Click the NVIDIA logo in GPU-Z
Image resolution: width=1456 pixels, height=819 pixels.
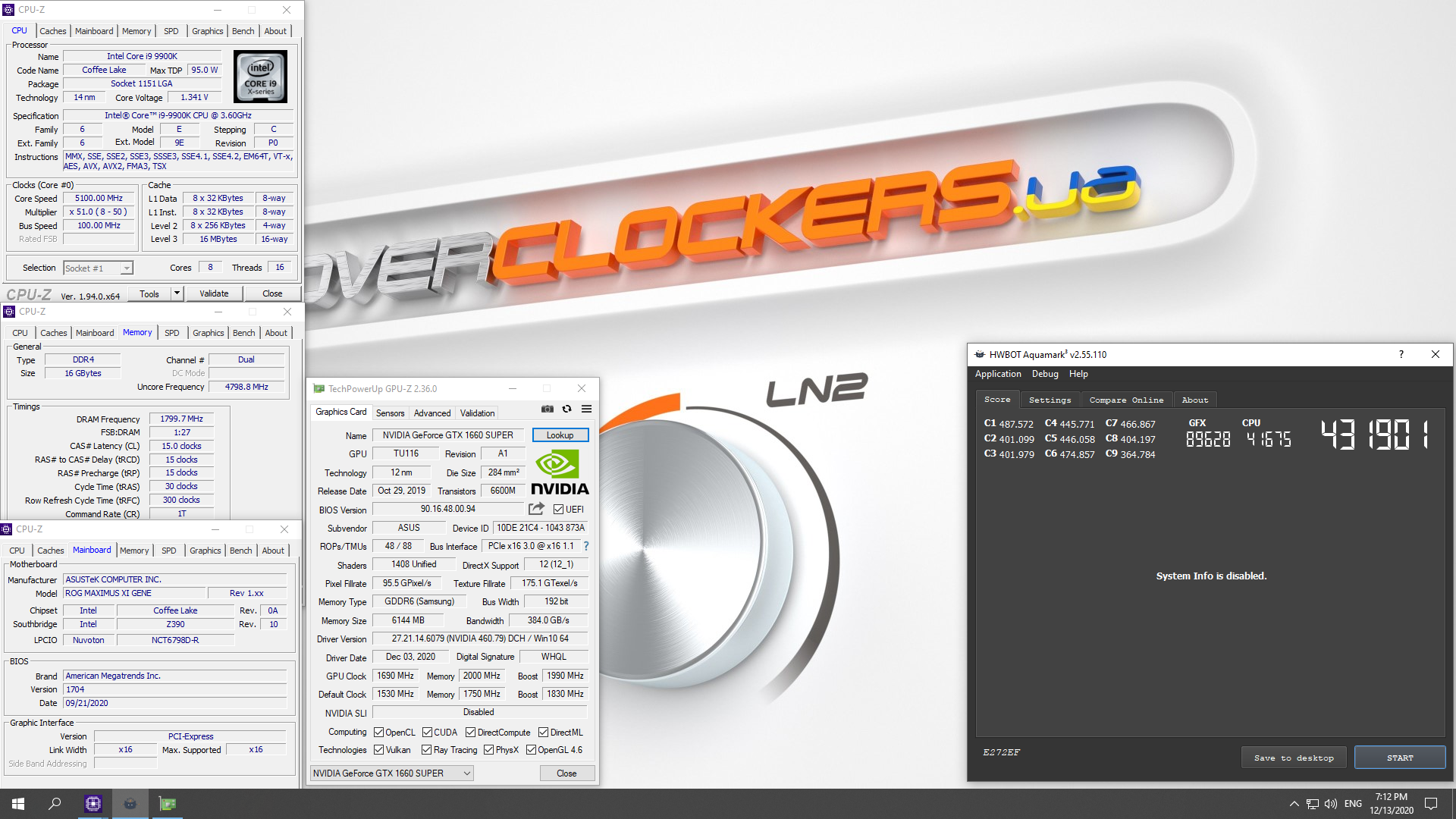(560, 472)
